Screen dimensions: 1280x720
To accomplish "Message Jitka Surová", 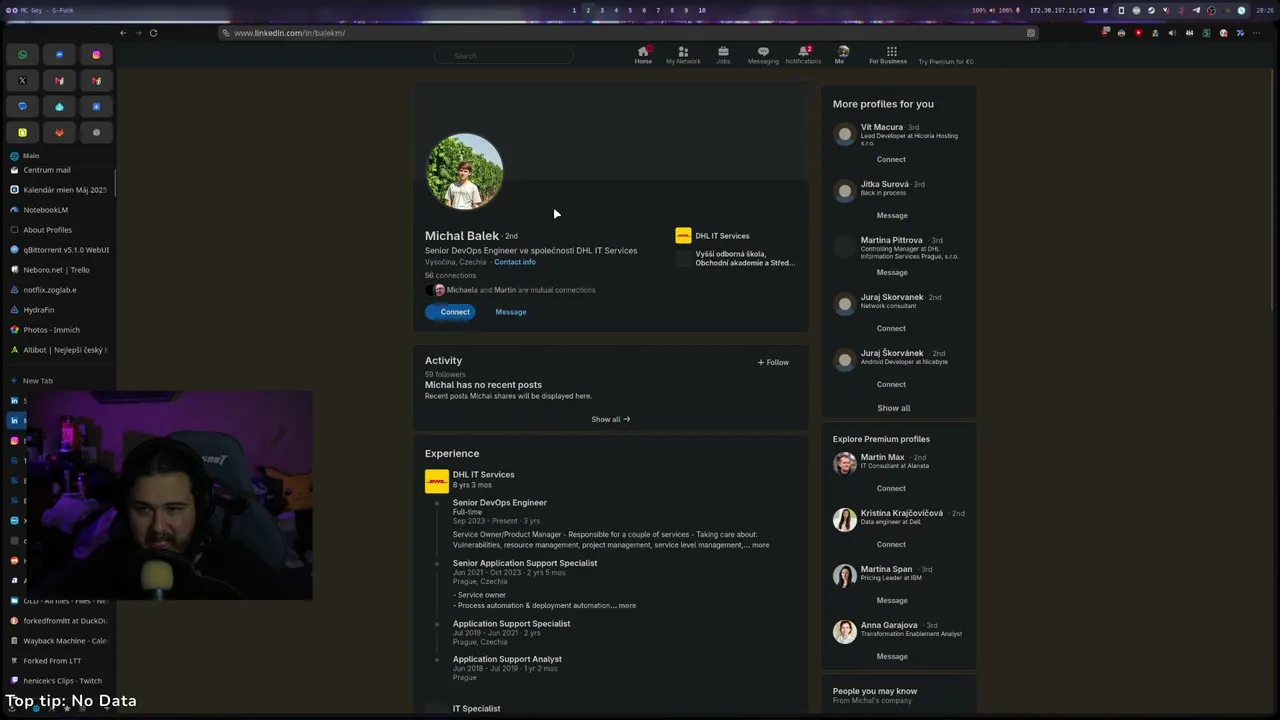I will pos(892,216).
